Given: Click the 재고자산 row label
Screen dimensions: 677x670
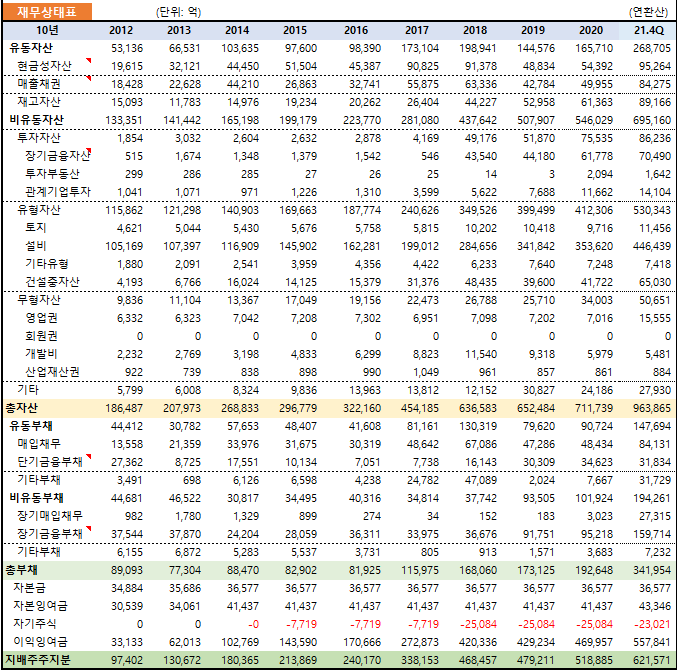Looking at the screenshot, I should 39,102.
